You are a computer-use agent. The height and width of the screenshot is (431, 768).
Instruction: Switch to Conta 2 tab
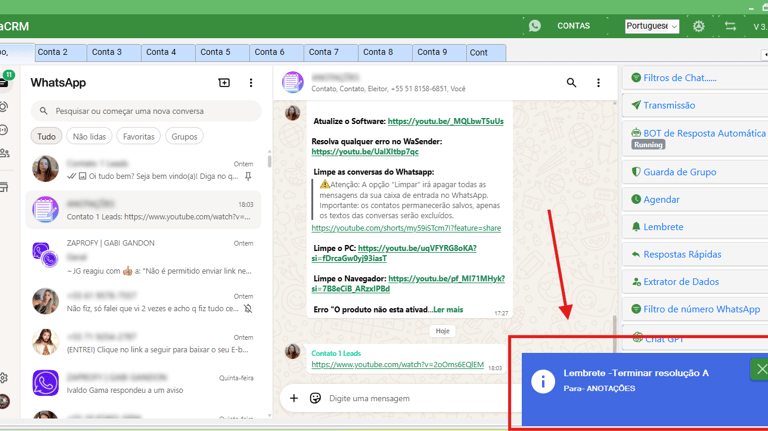coord(61,52)
